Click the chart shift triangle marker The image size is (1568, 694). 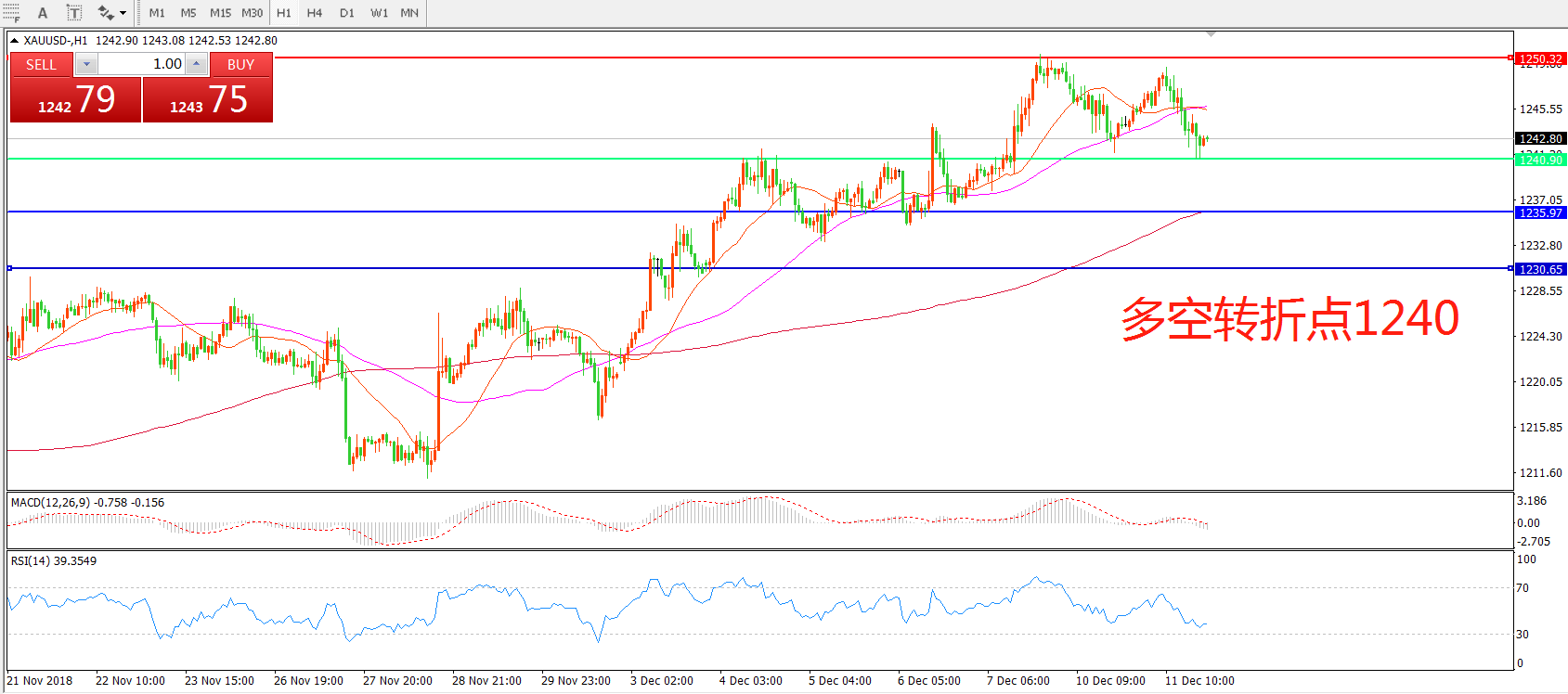(x=1211, y=34)
